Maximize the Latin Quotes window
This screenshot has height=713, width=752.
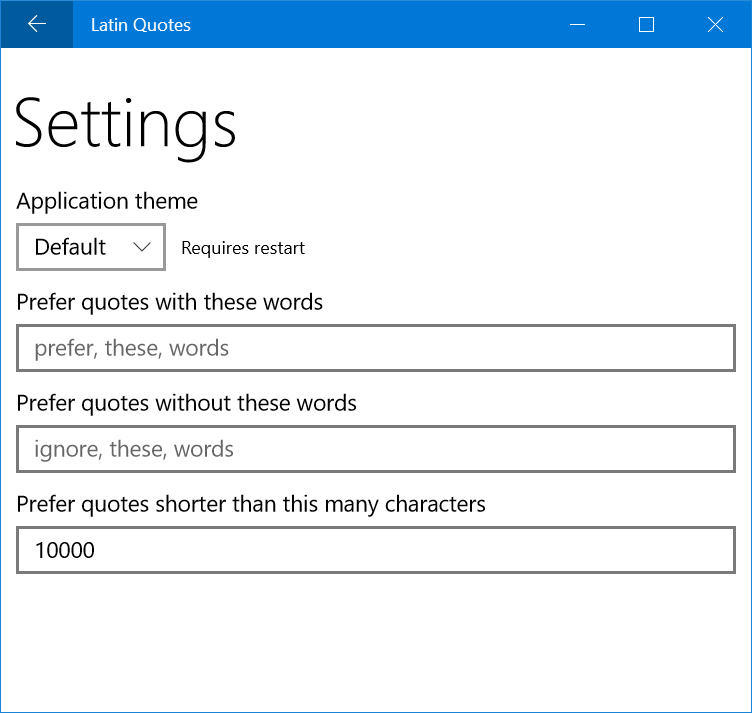pos(646,24)
